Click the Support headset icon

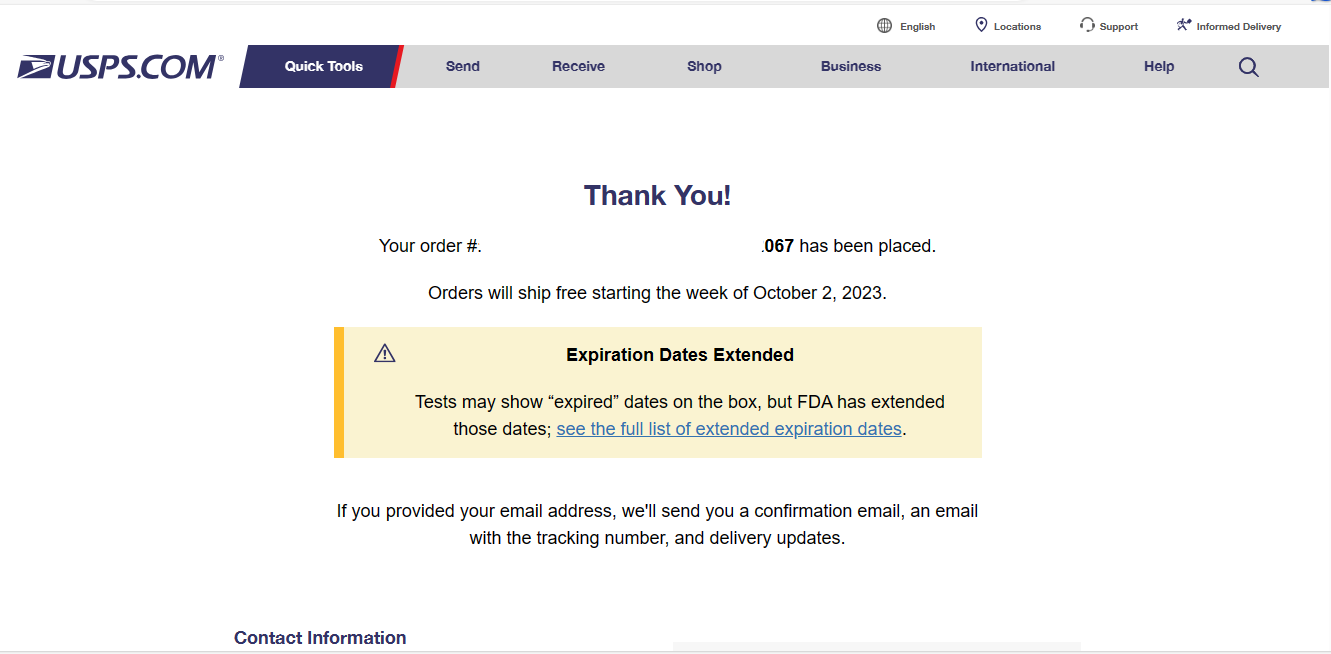[x=1087, y=25]
